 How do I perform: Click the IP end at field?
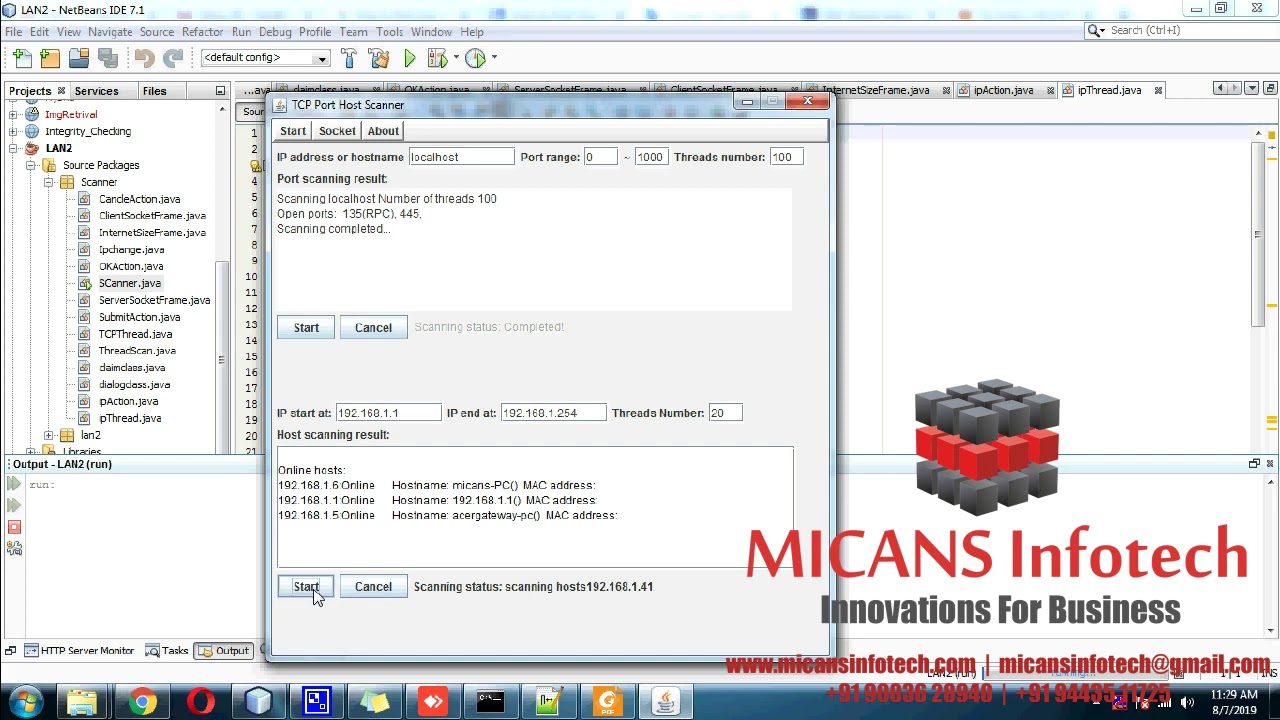pos(553,413)
